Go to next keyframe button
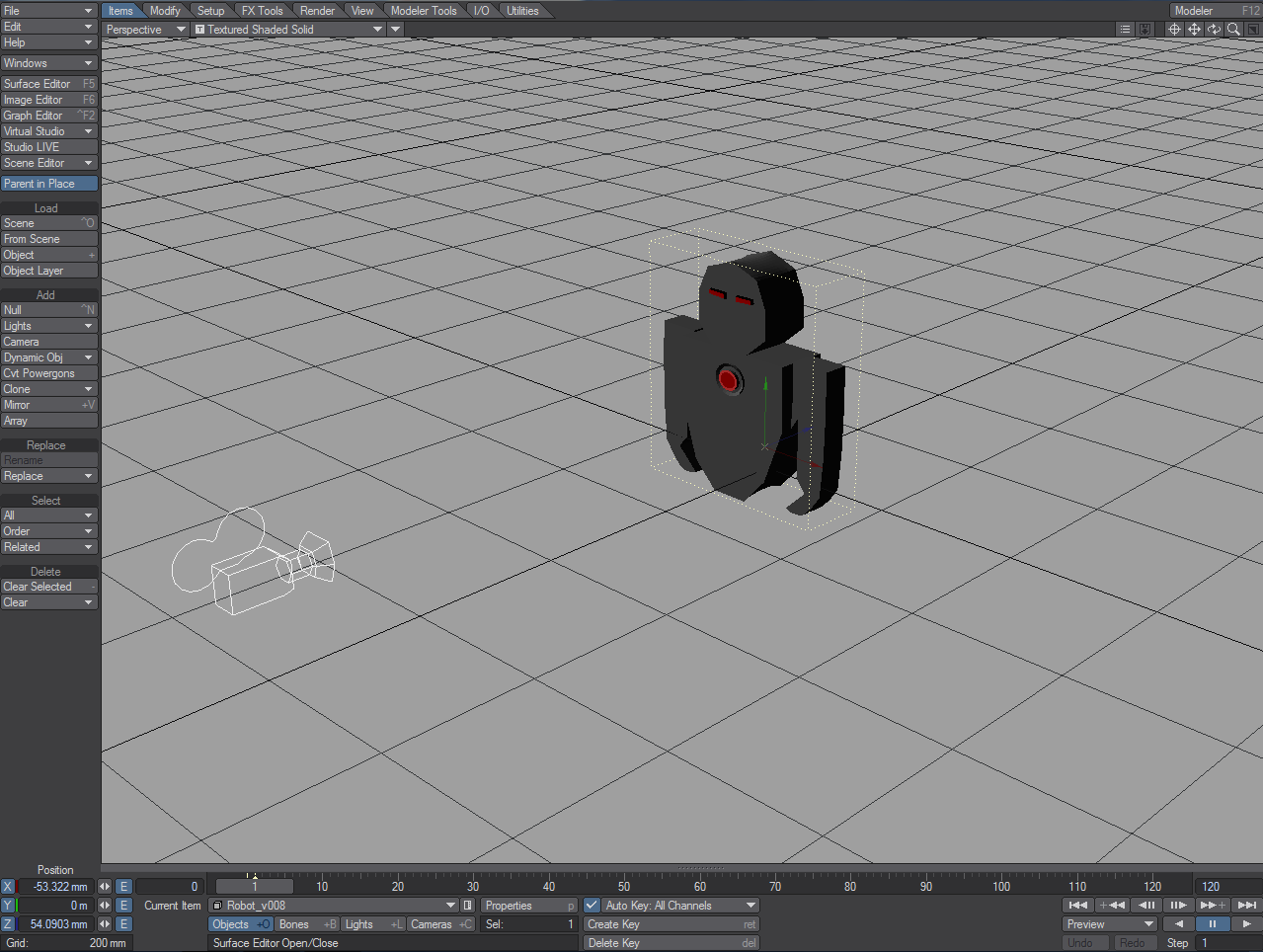 click(1213, 905)
